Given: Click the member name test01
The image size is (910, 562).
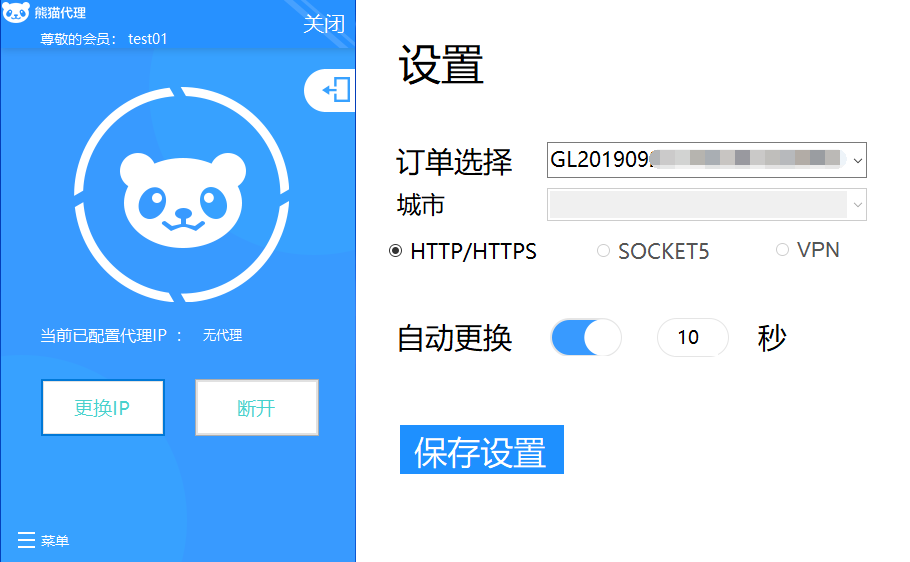Looking at the screenshot, I should pyautogui.click(x=147, y=39).
